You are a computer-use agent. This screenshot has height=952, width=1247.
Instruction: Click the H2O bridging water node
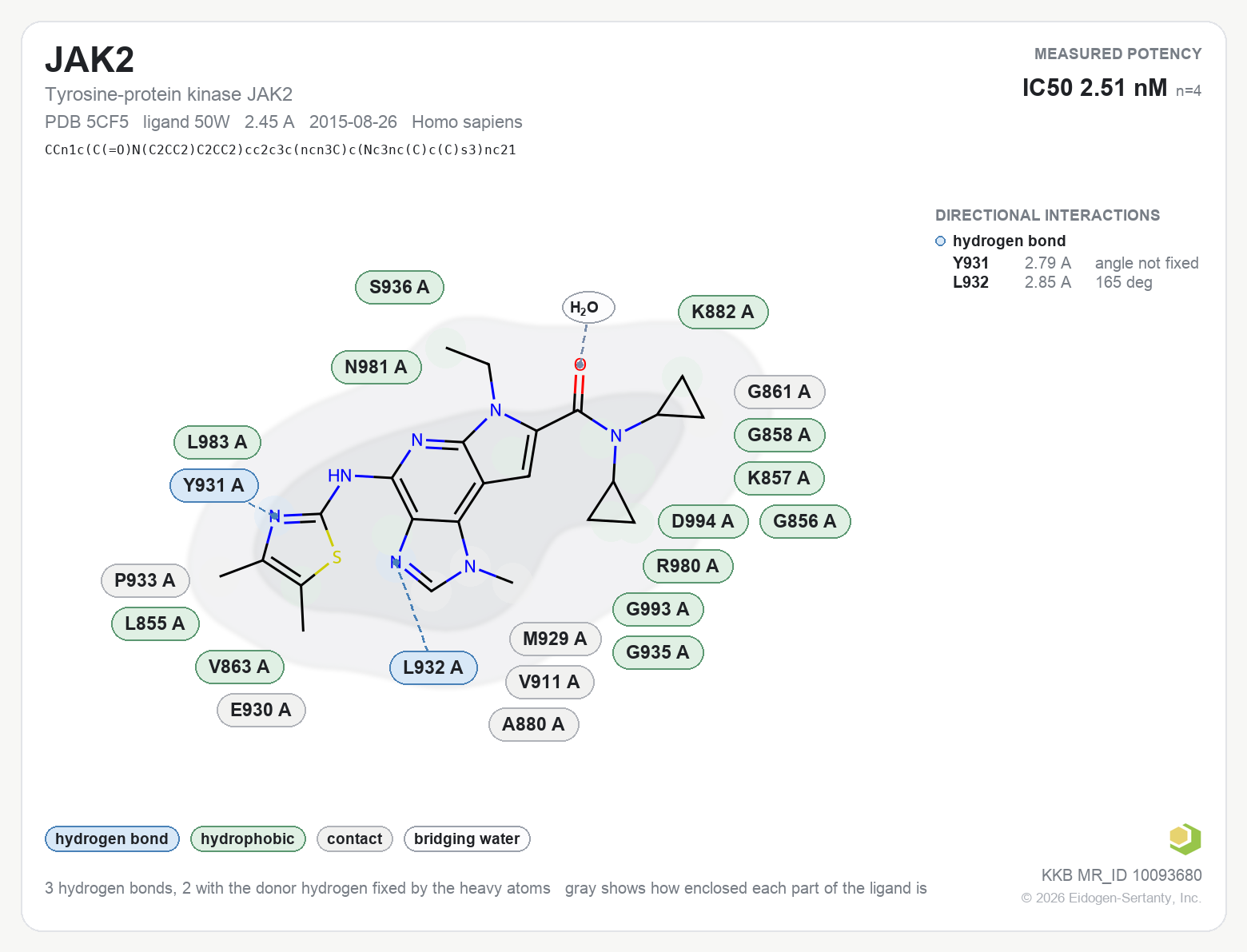pyautogui.click(x=588, y=307)
